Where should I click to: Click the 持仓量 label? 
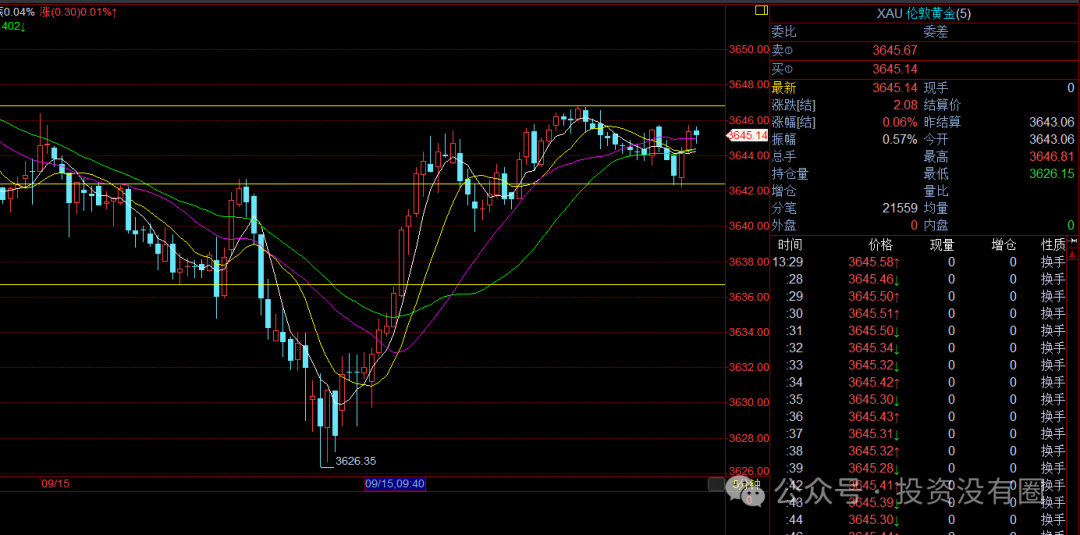click(789, 174)
